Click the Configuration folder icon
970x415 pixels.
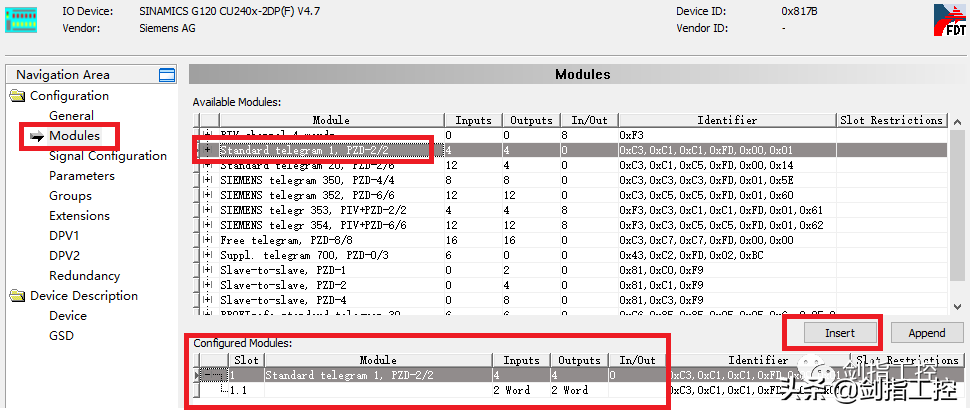click(x=18, y=96)
